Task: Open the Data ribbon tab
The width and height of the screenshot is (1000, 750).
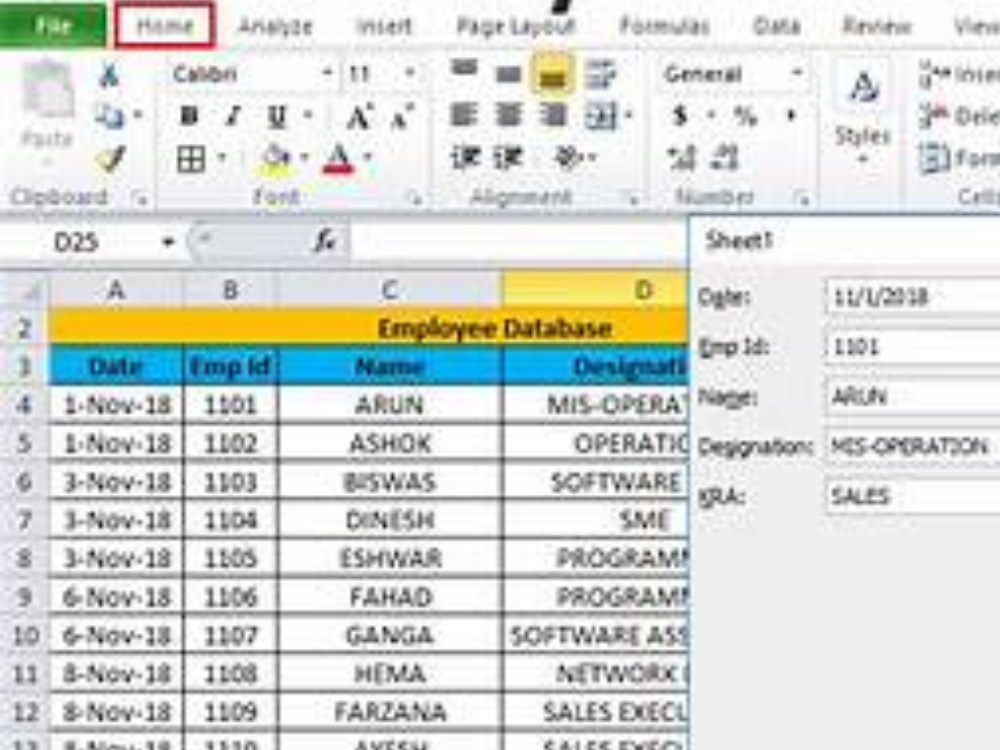Action: point(777,26)
